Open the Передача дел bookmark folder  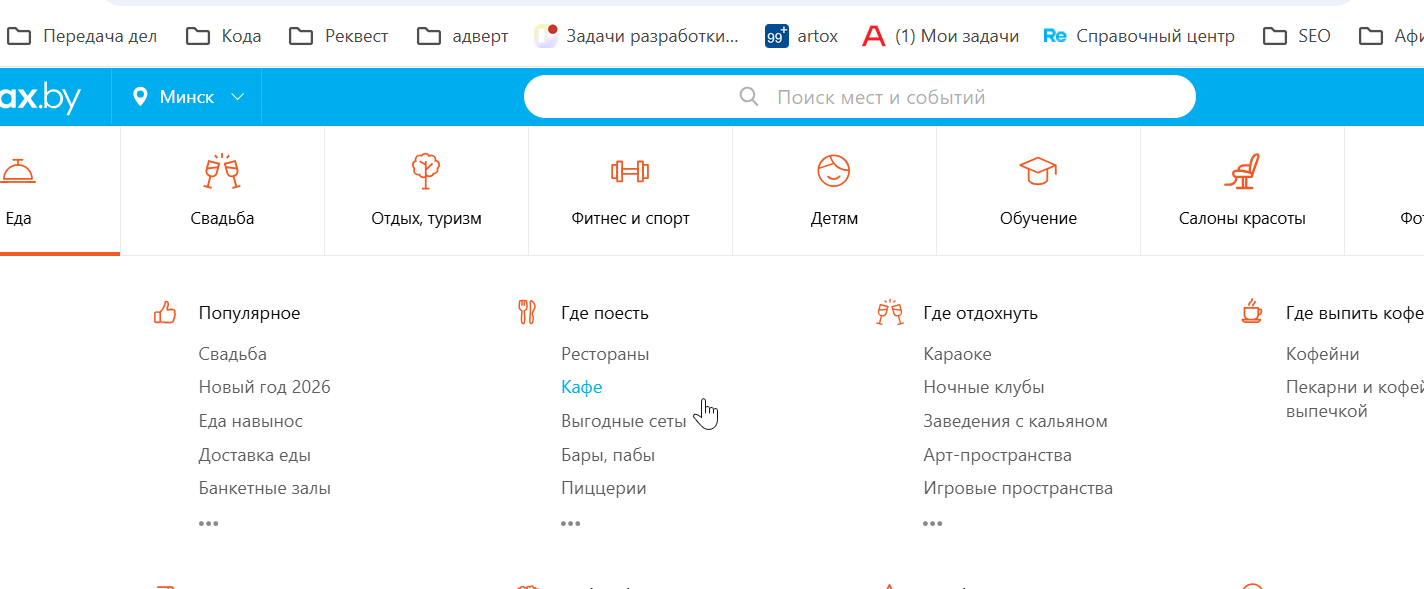pos(82,36)
